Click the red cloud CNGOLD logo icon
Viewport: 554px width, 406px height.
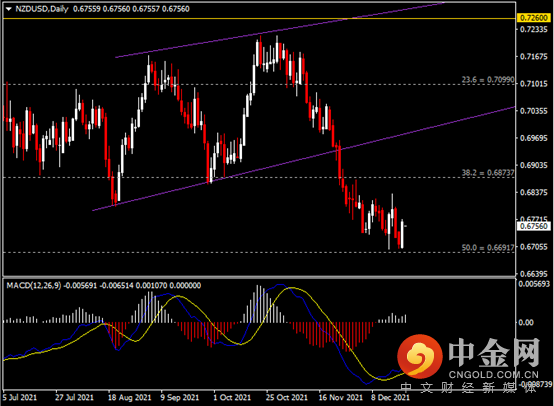tap(420, 356)
